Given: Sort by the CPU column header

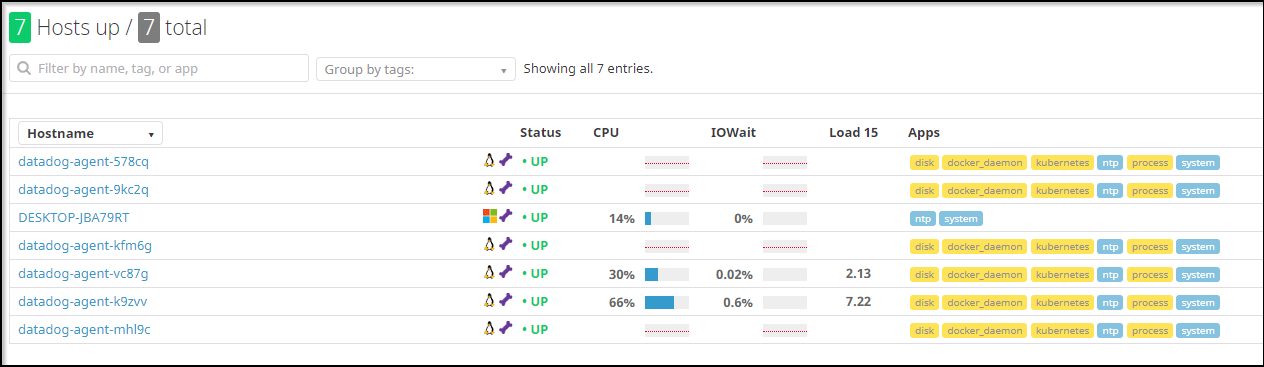Looking at the screenshot, I should (x=606, y=133).
